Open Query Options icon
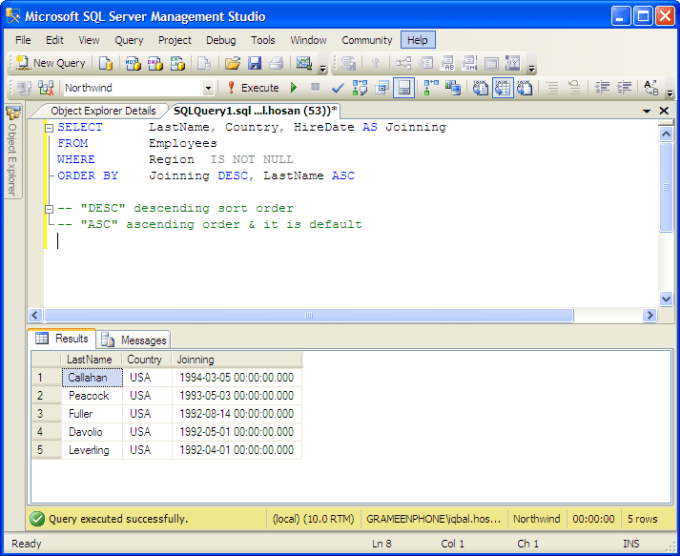Screen dimensions: 680x556 coord(382,88)
